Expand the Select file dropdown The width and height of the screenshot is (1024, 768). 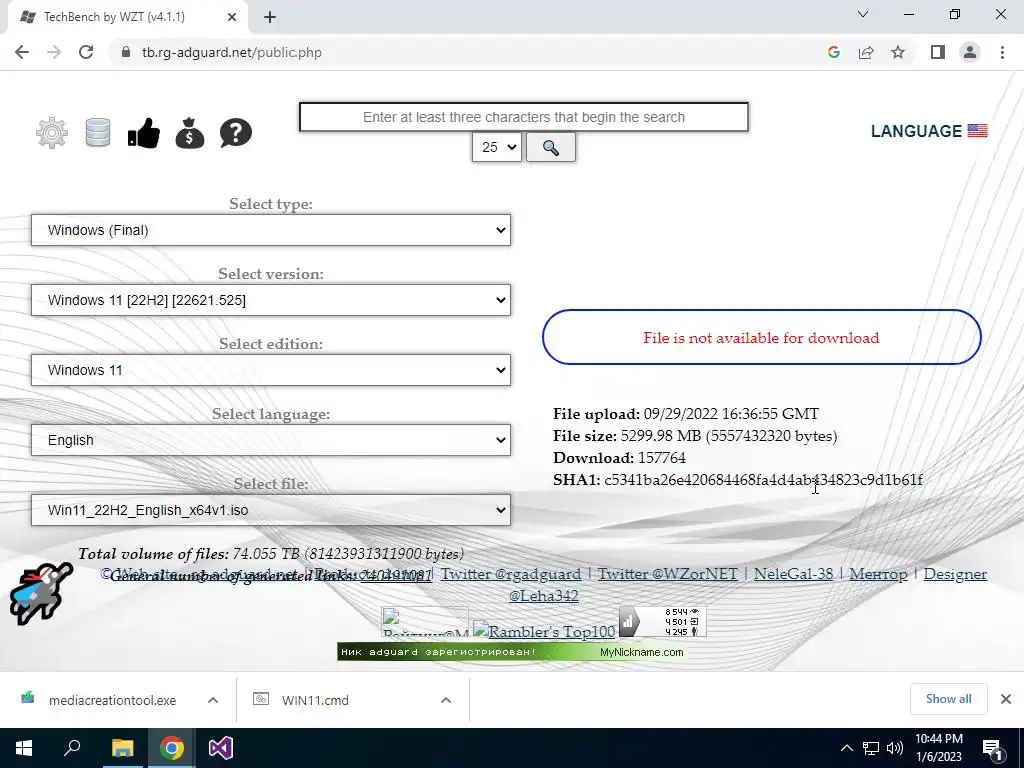click(x=271, y=510)
